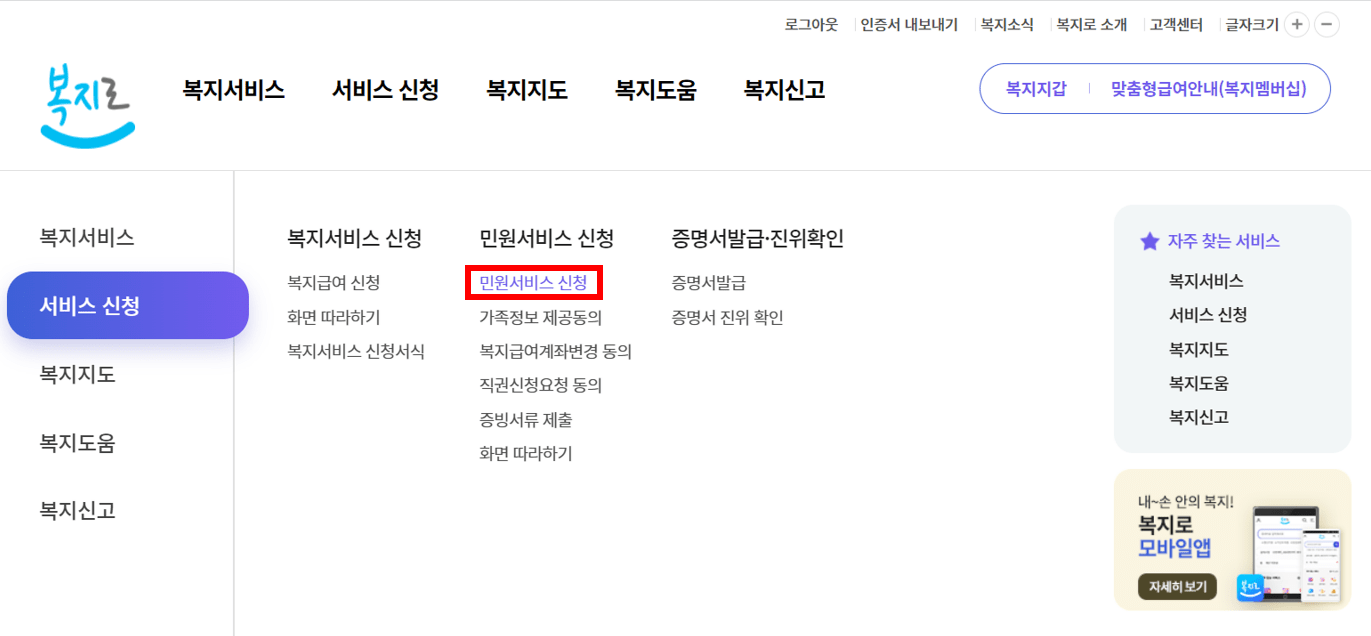Click the − icon to reduce font size
Screen dimensions: 1371x636
(1327, 24)
